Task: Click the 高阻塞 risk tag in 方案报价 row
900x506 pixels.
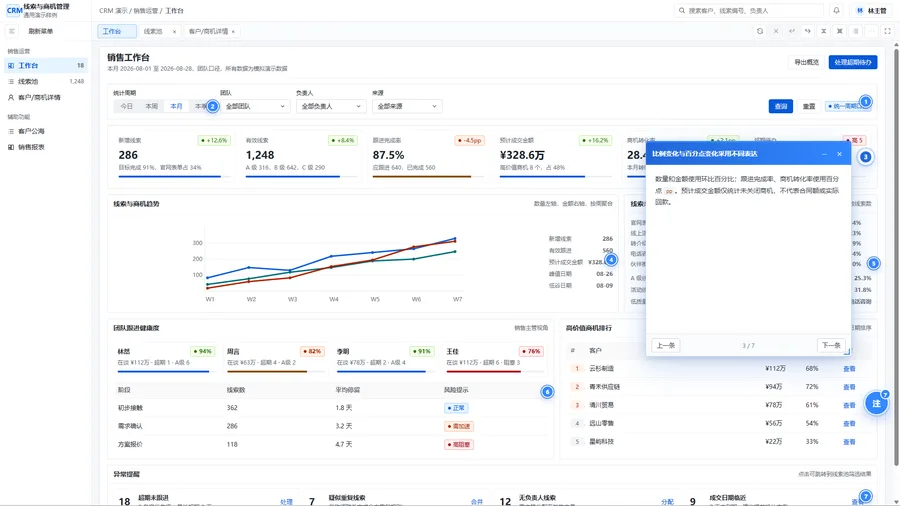Action: pos(459,445)
